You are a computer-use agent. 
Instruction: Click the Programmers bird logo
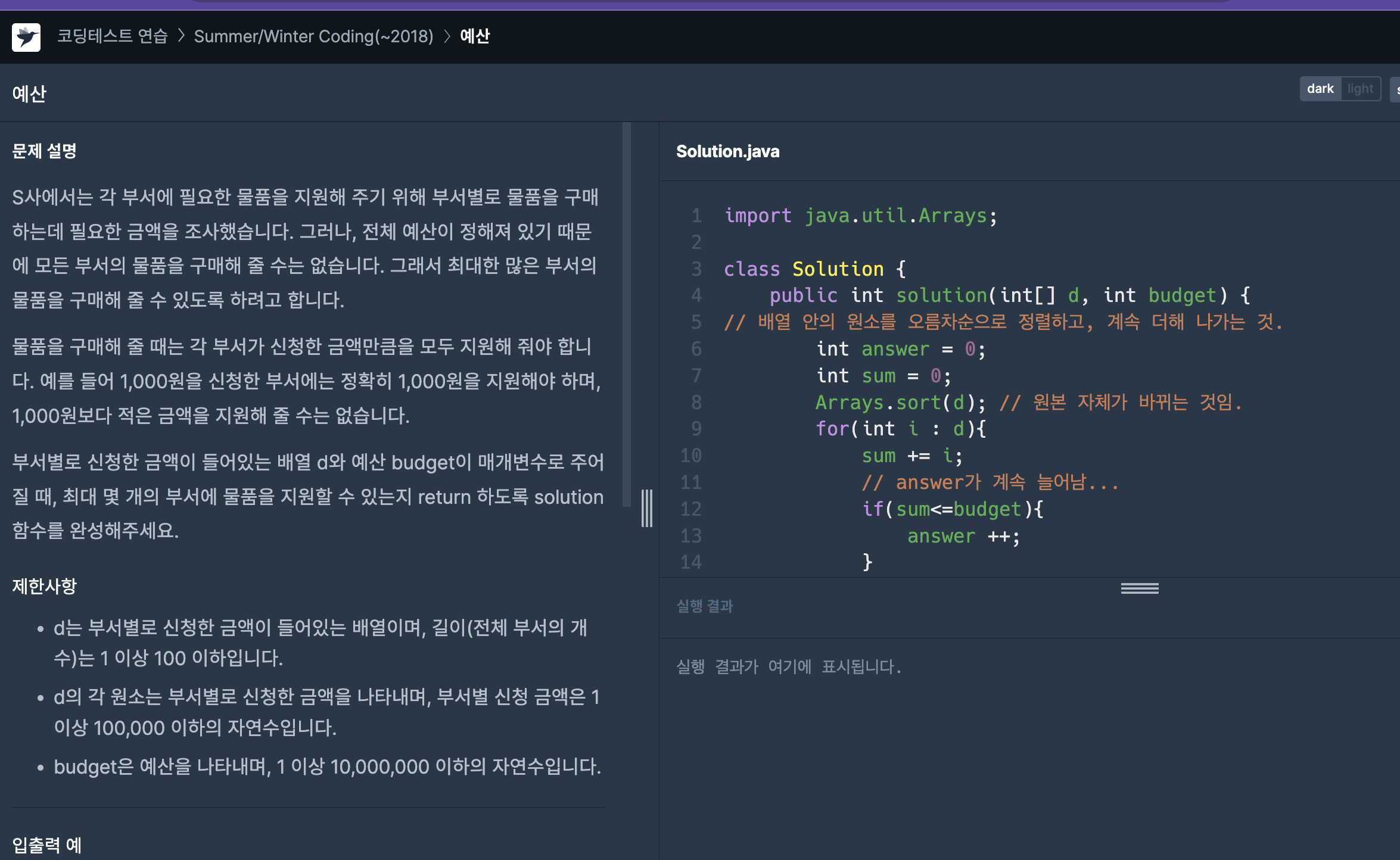click(x=26, y=37)
